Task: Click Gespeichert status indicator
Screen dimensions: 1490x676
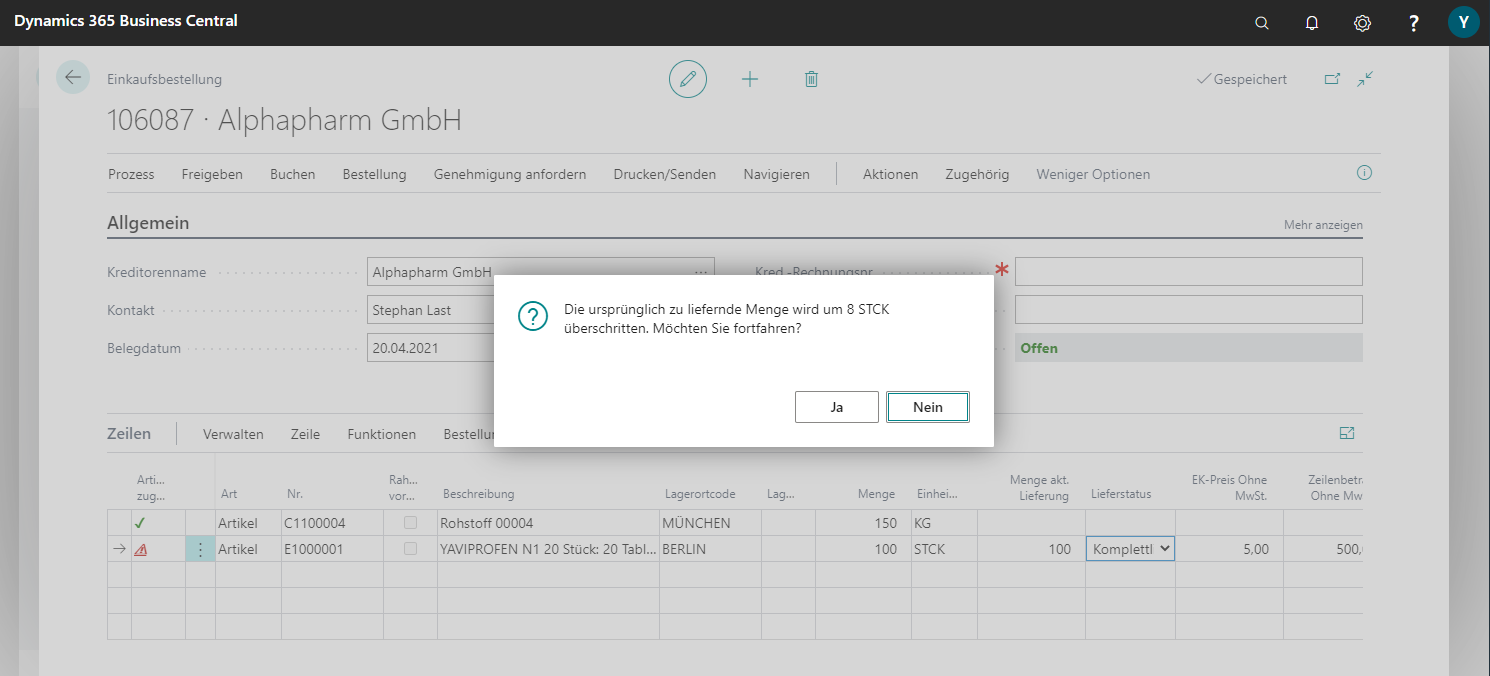Action: point(1242,79)
